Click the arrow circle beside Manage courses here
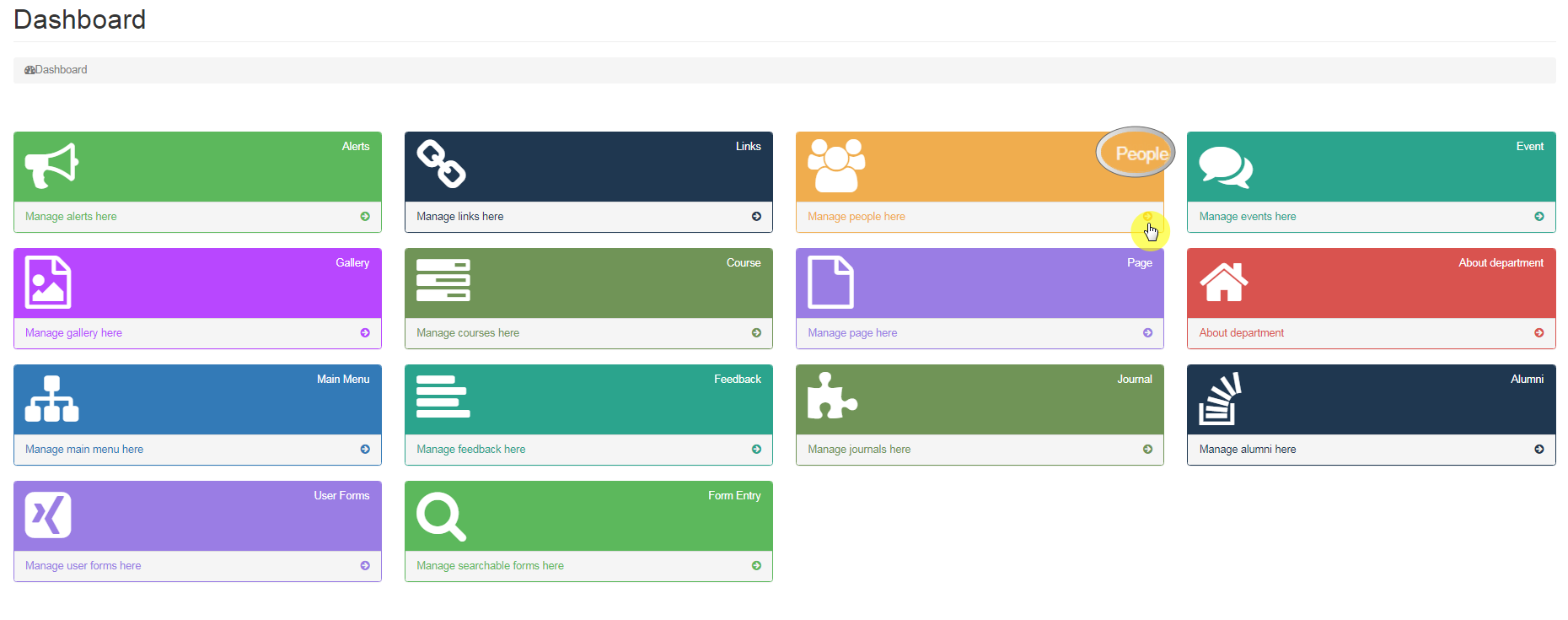 point(756,333)
